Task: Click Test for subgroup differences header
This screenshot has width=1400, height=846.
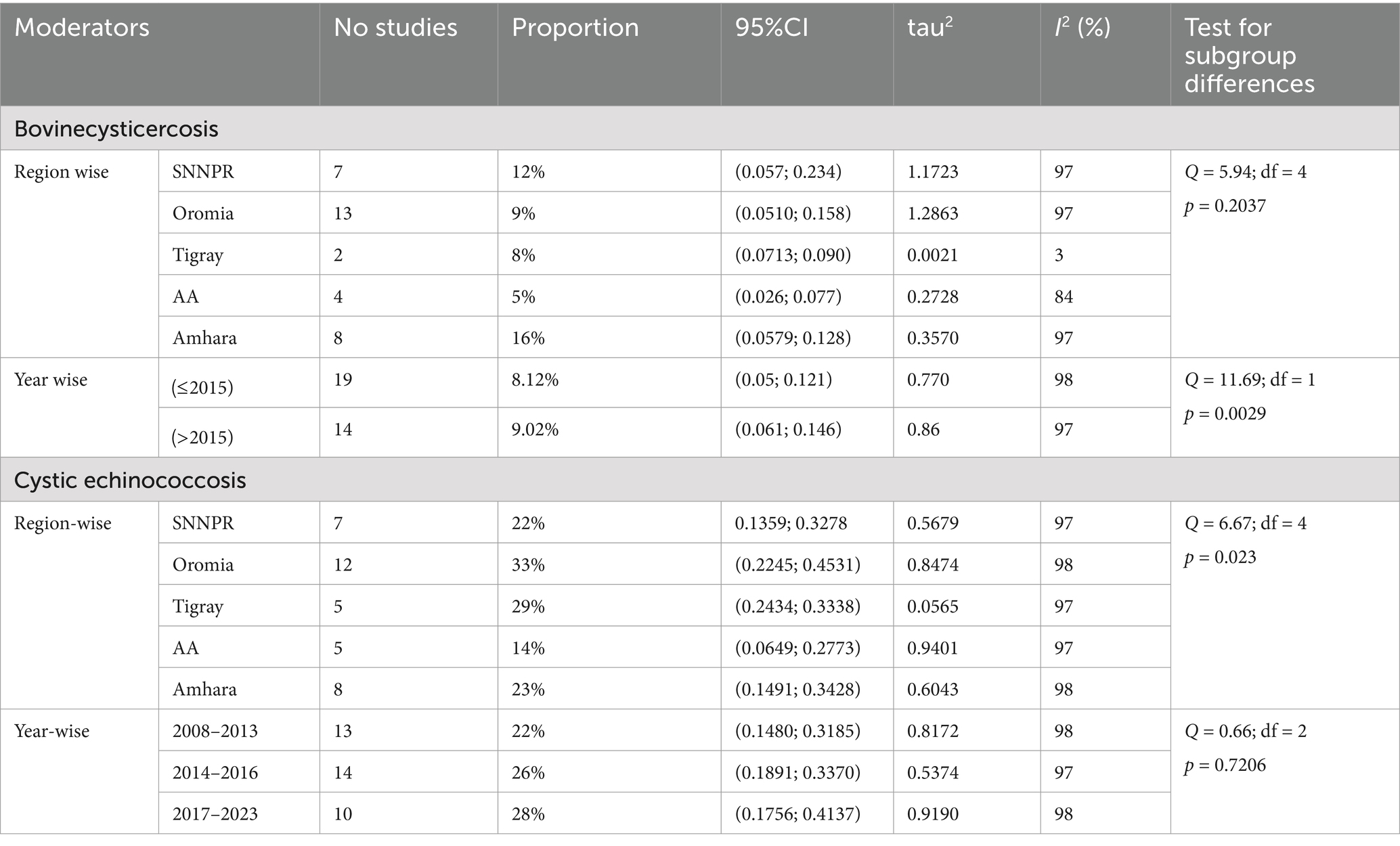Action: (x=1249, y=55)
